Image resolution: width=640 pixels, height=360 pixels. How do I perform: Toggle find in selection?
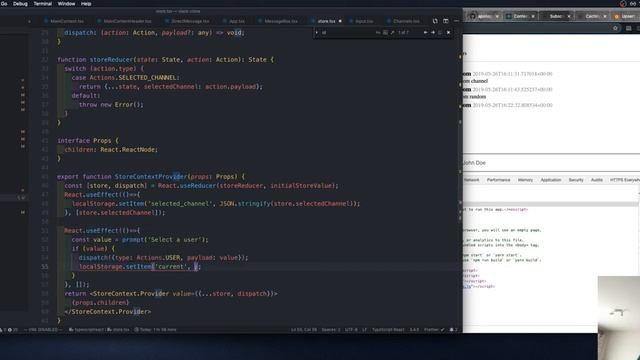pyautogui.click(x=440, y=32)
